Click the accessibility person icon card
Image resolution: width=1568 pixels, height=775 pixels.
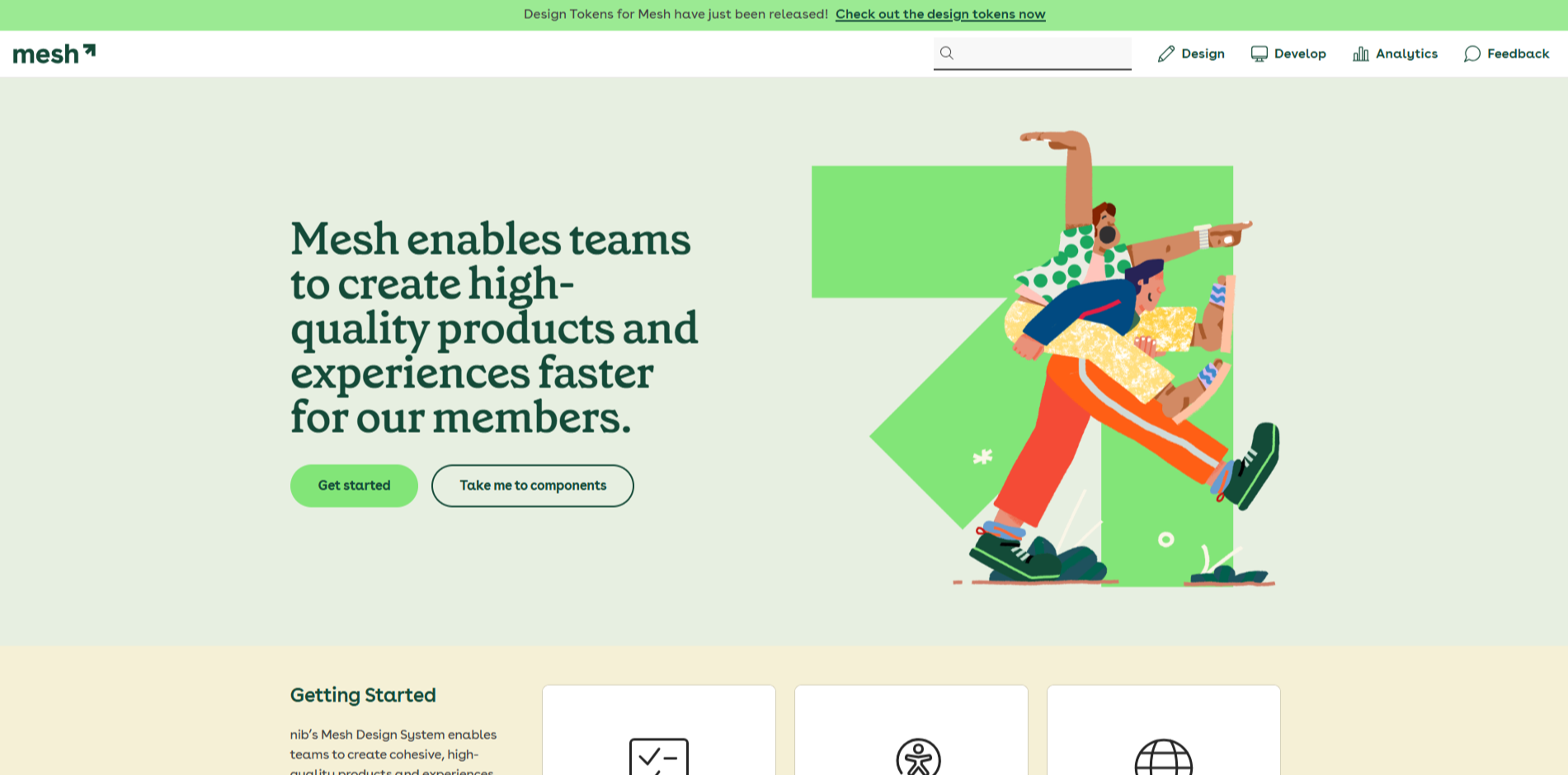click(911, 730)
